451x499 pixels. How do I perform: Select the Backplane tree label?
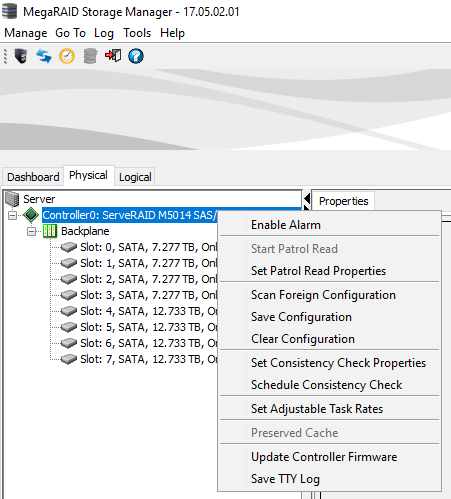click(x=85, y=231)
